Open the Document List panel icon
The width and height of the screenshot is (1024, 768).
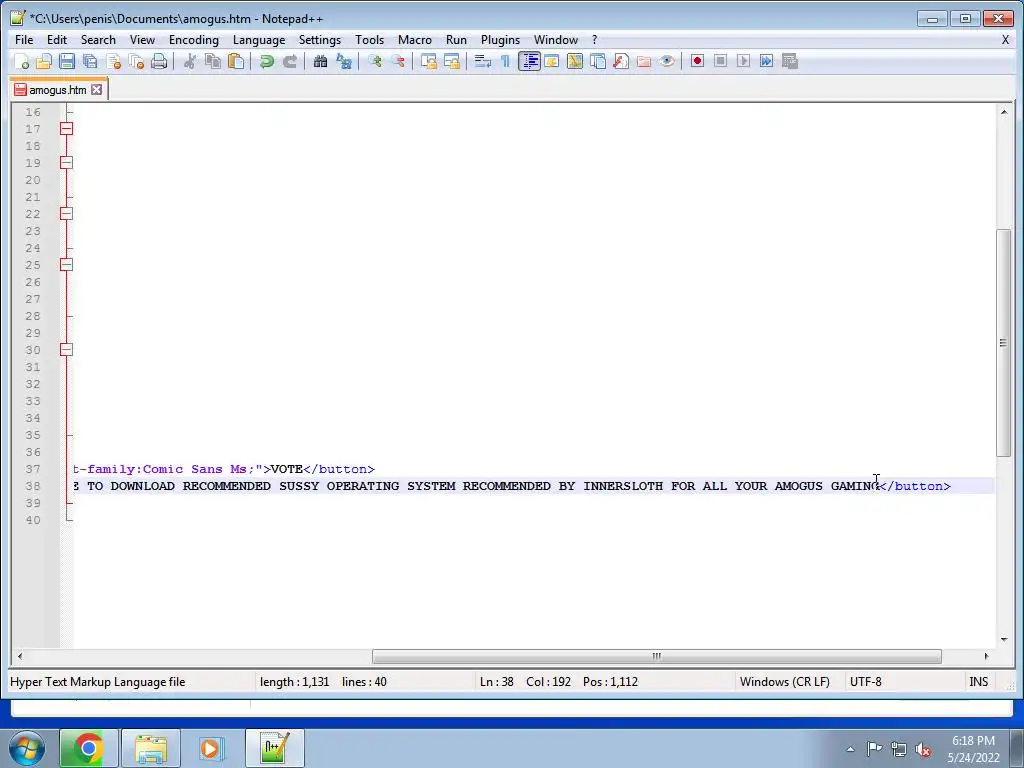(x=598, y=61)
